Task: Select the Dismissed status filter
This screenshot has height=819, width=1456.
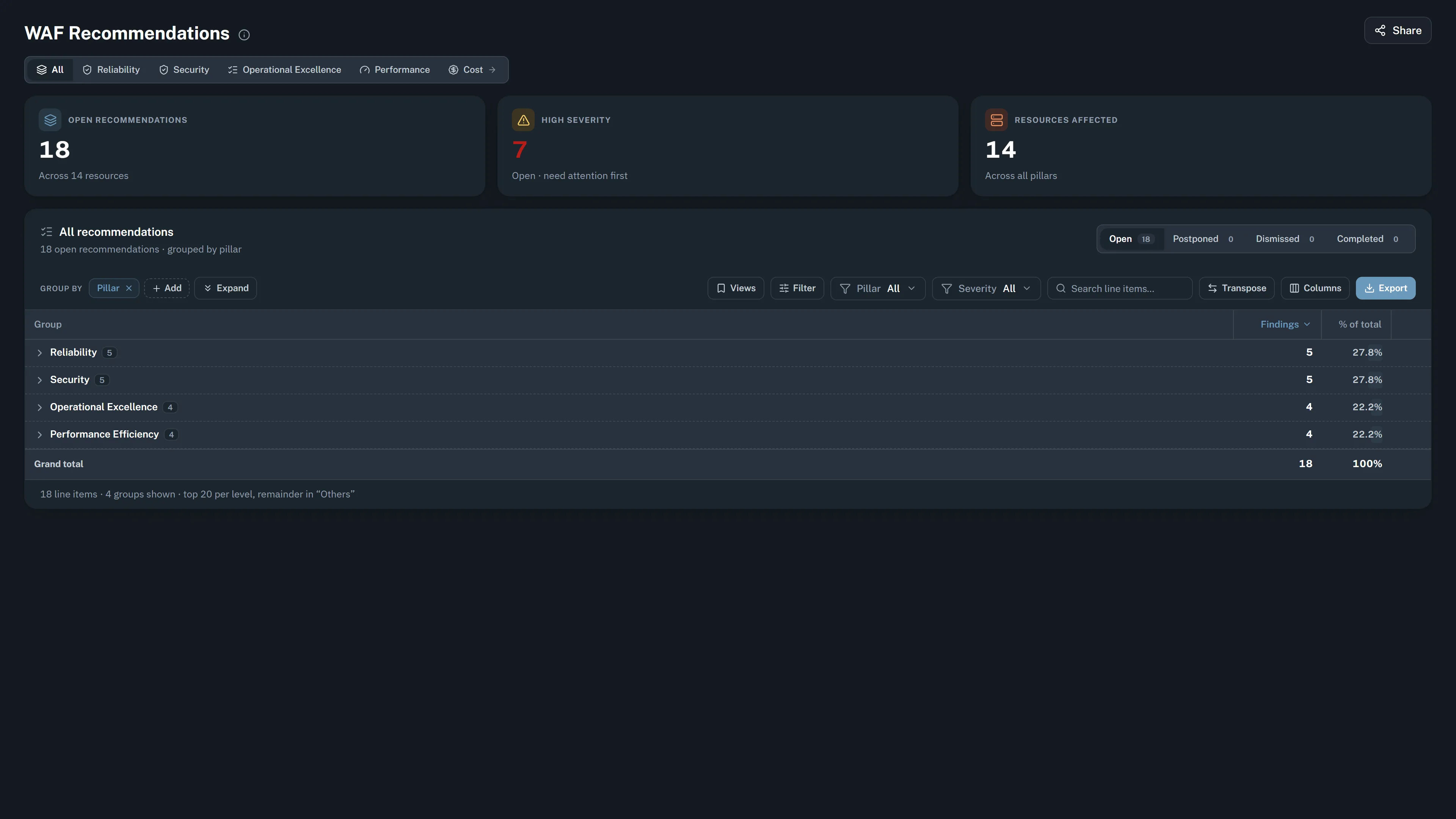Action: [1285, 238]
